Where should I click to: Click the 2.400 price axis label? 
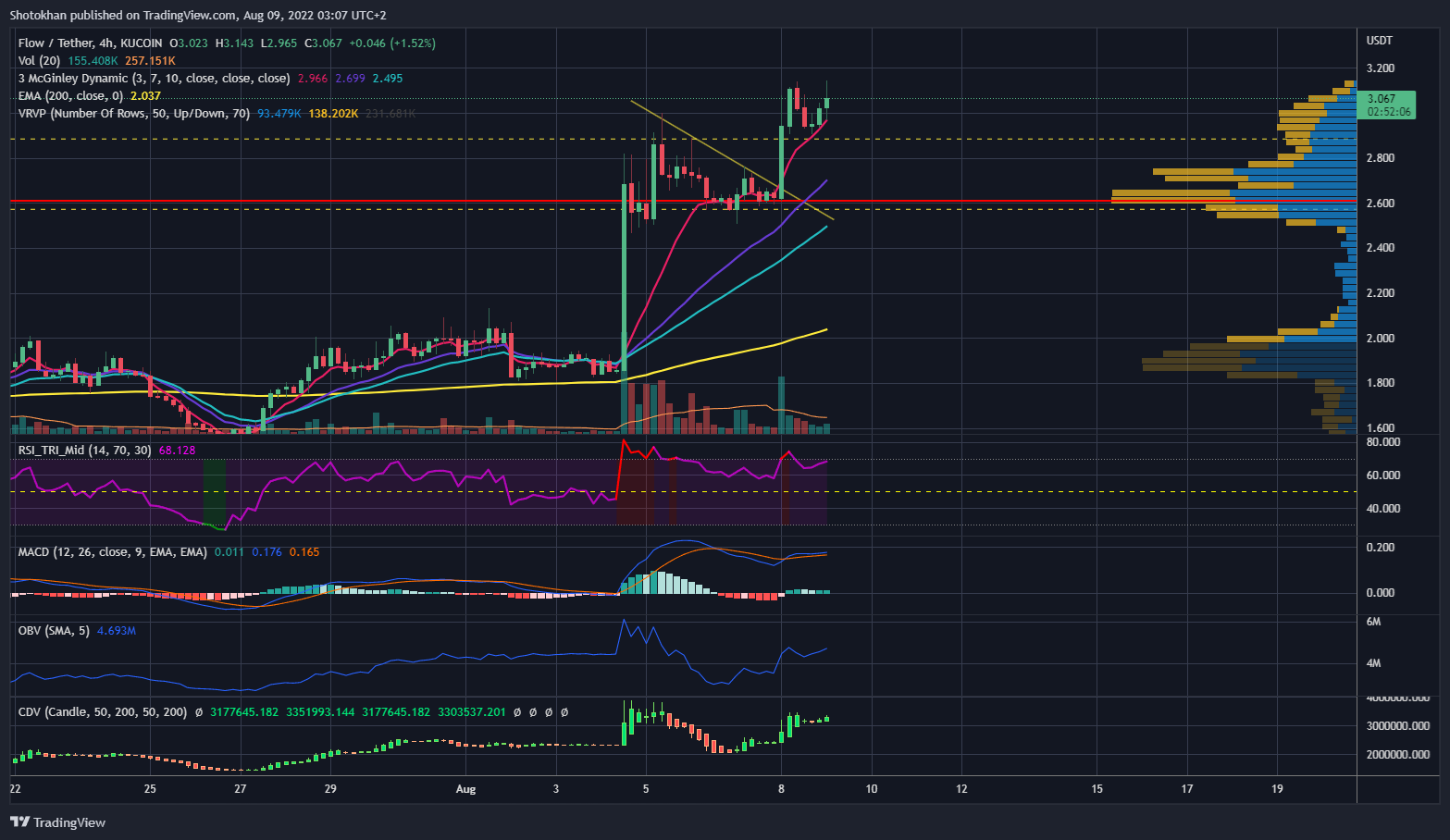tap(1381, 248)
